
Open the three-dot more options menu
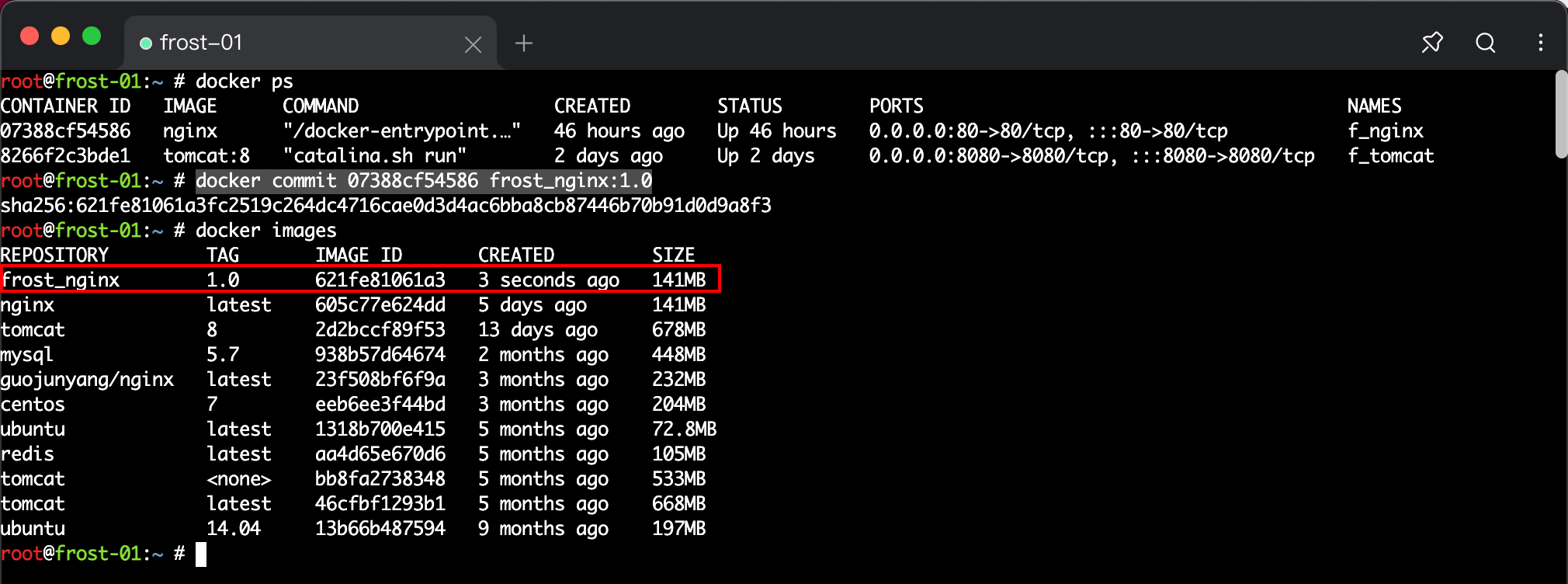(x=1541, y=43)
